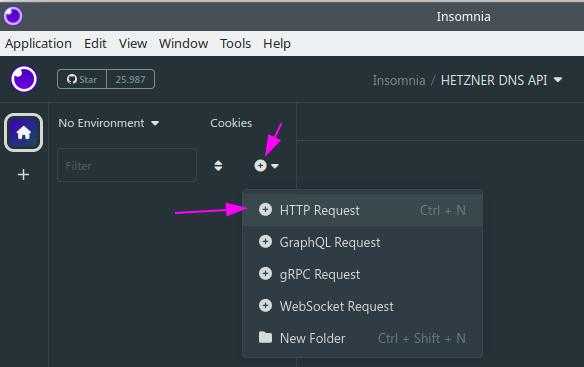This screenshot has width=584, height=367.
Task: Click the star count 25,987
Action: [x=130, y=79]
